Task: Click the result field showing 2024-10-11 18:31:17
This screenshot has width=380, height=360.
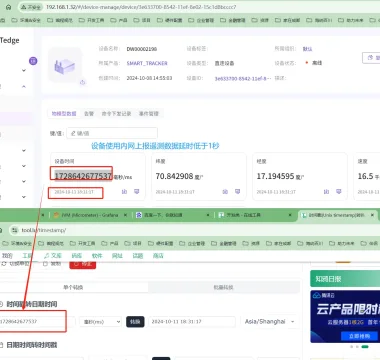Action: [192, 322]
